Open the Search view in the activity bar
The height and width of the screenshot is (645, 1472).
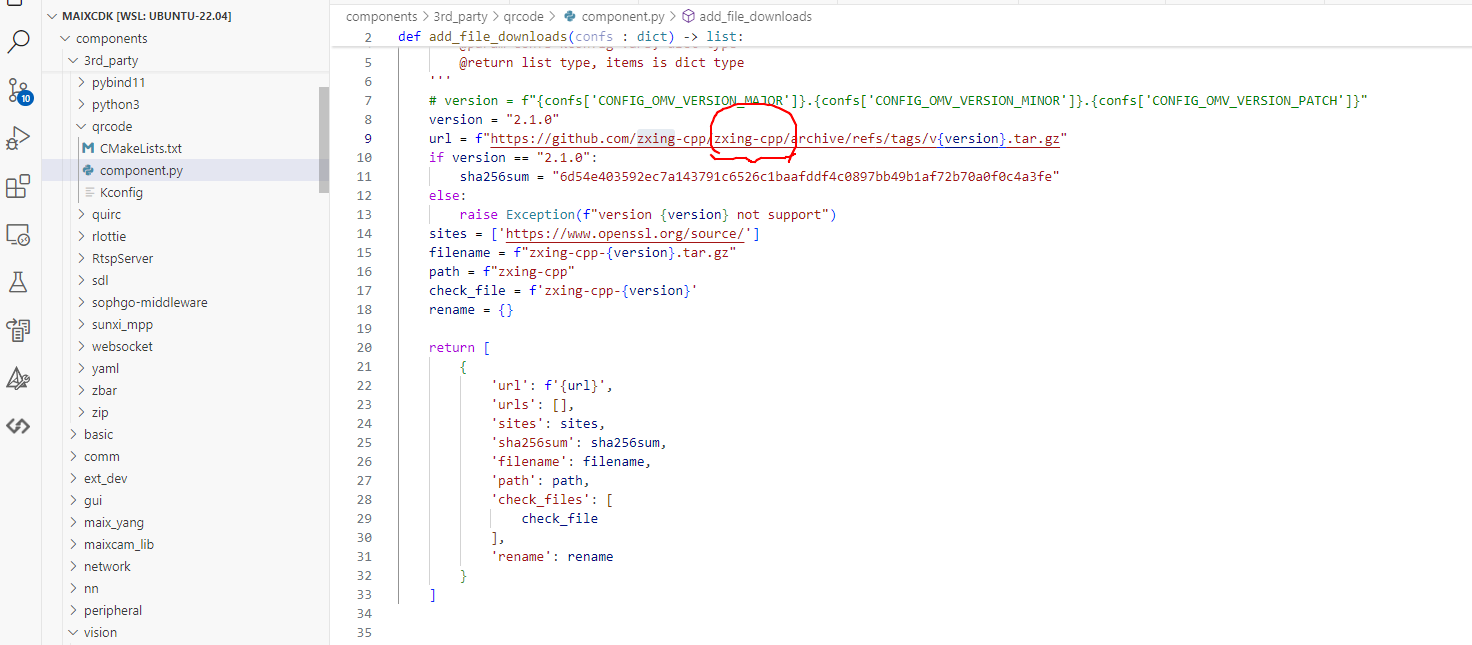[x=18, y=41]
